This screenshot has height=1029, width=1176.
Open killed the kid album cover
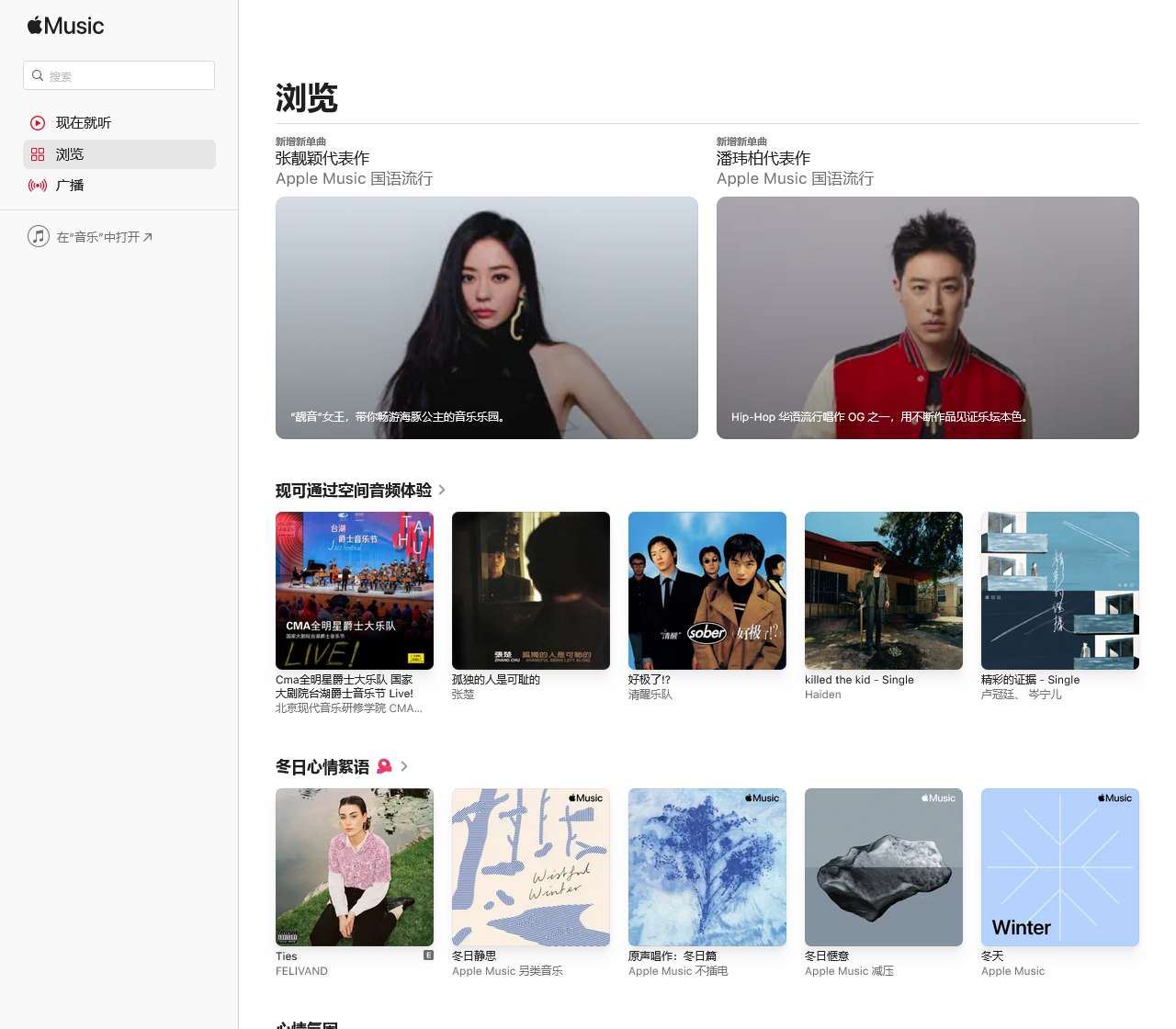click(x=884, y=591)
